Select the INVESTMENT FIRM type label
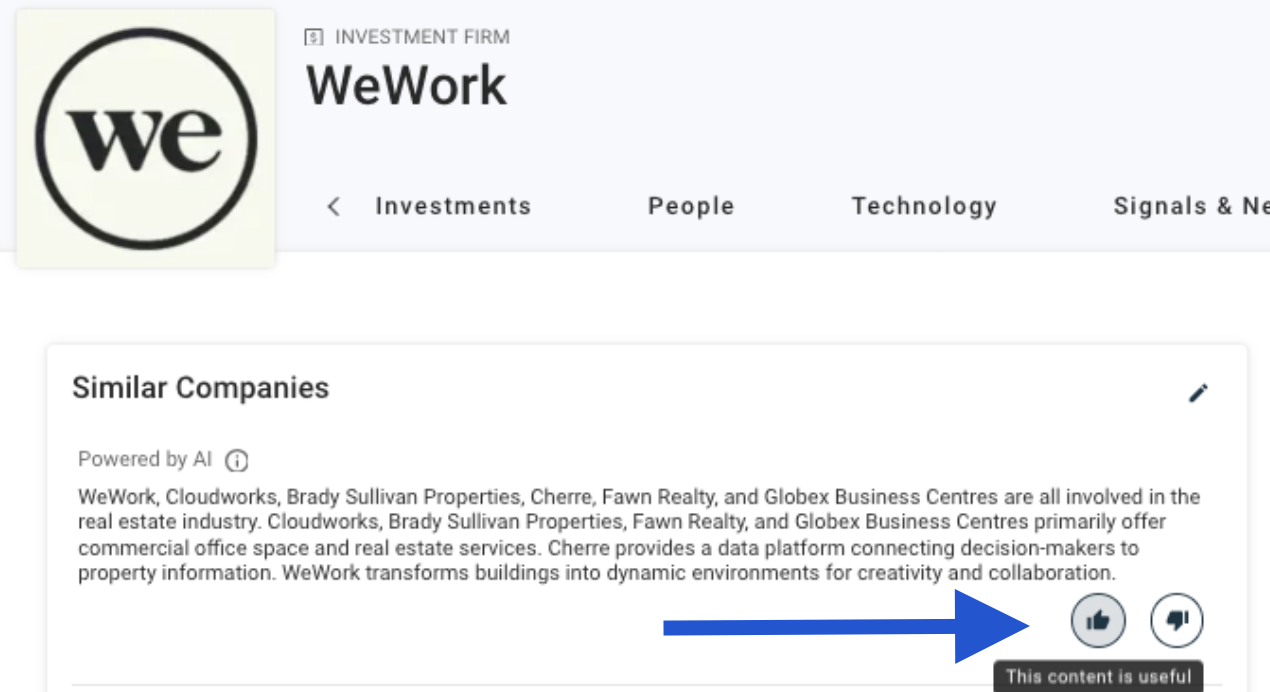Viewport: 1270px width, 692px height. point(422,37)
